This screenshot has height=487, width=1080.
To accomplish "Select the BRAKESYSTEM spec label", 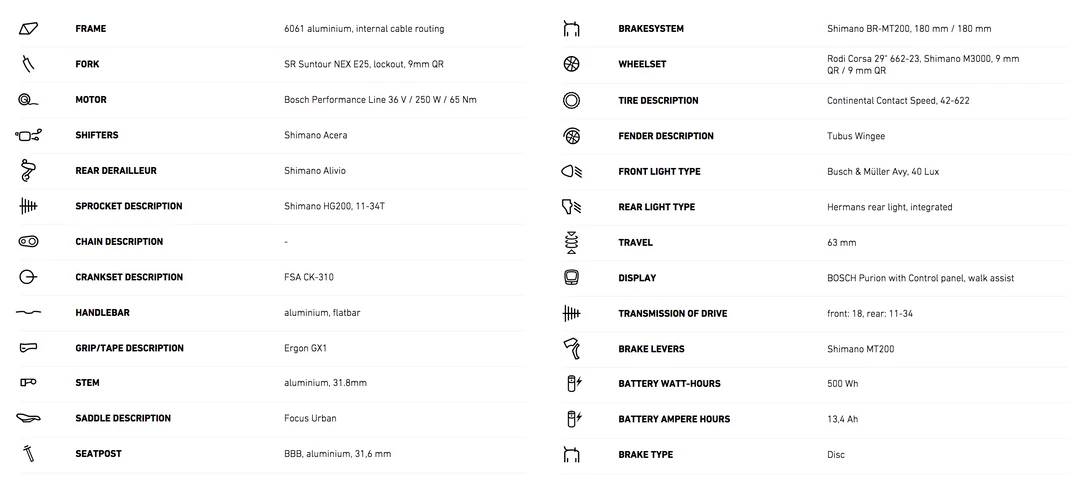I will pos(651,29).
